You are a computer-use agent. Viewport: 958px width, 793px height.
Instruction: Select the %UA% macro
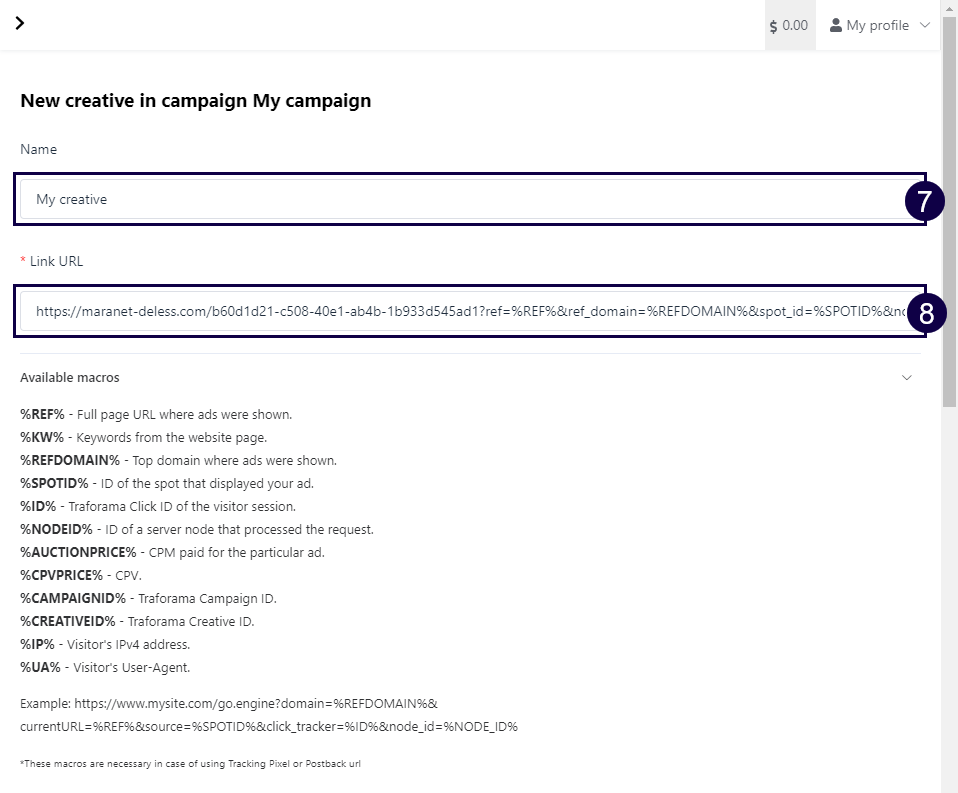pyautogui.click(x=40, y=667)
